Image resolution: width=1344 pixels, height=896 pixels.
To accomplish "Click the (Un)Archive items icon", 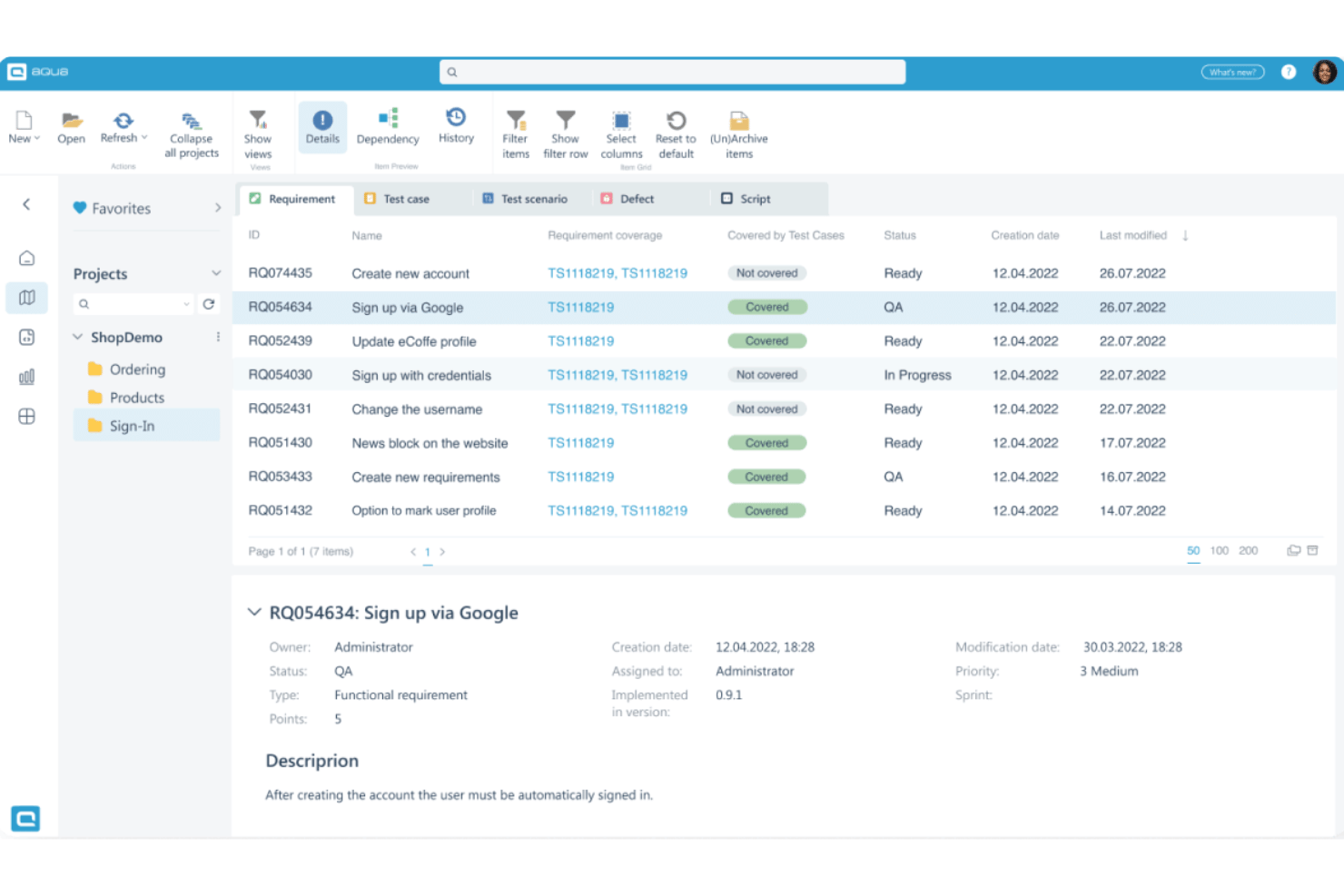I will 739,120.
